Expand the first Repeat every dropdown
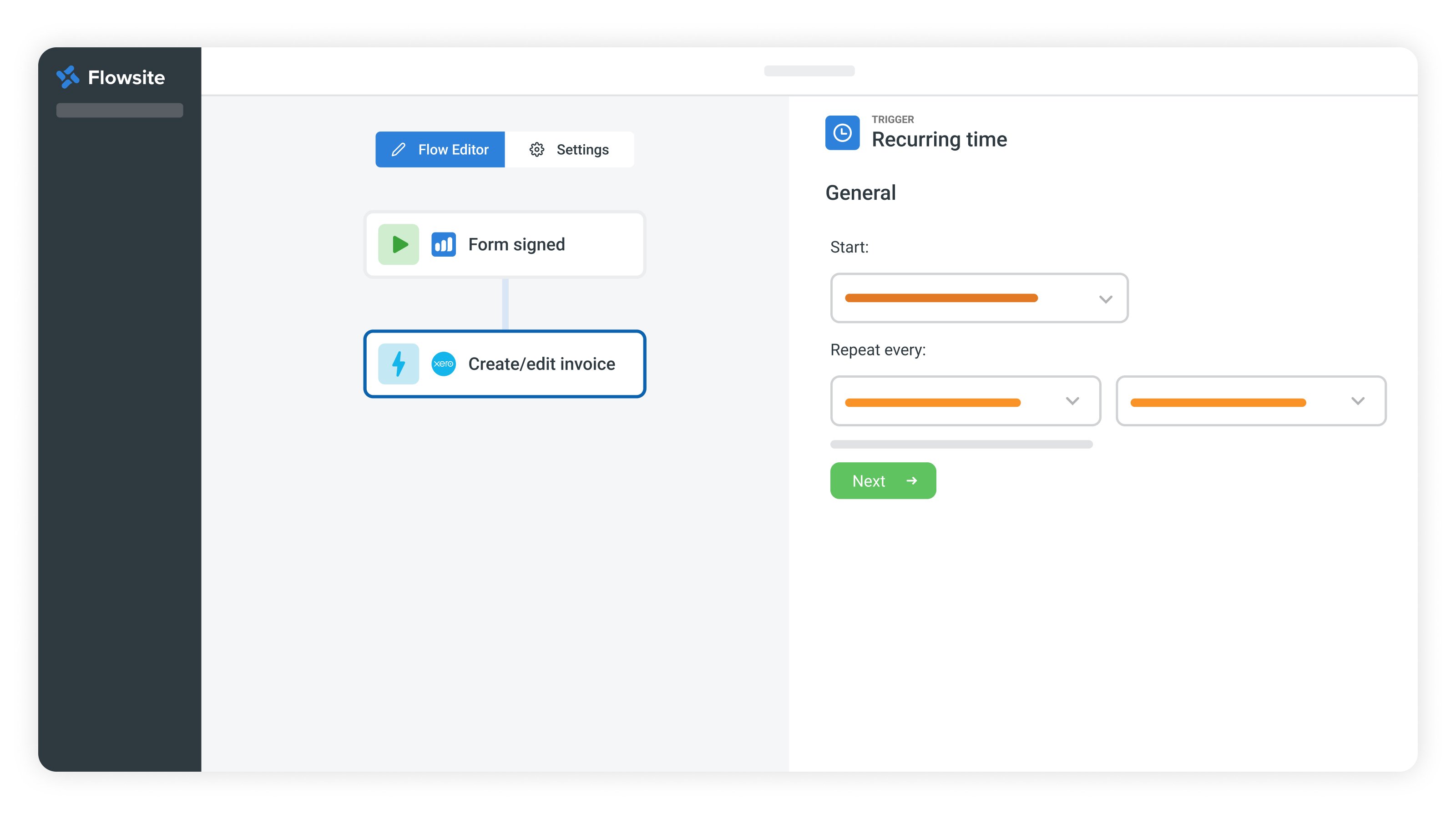The height and width of the screenshot is (819, 1456). point(1072,401)
